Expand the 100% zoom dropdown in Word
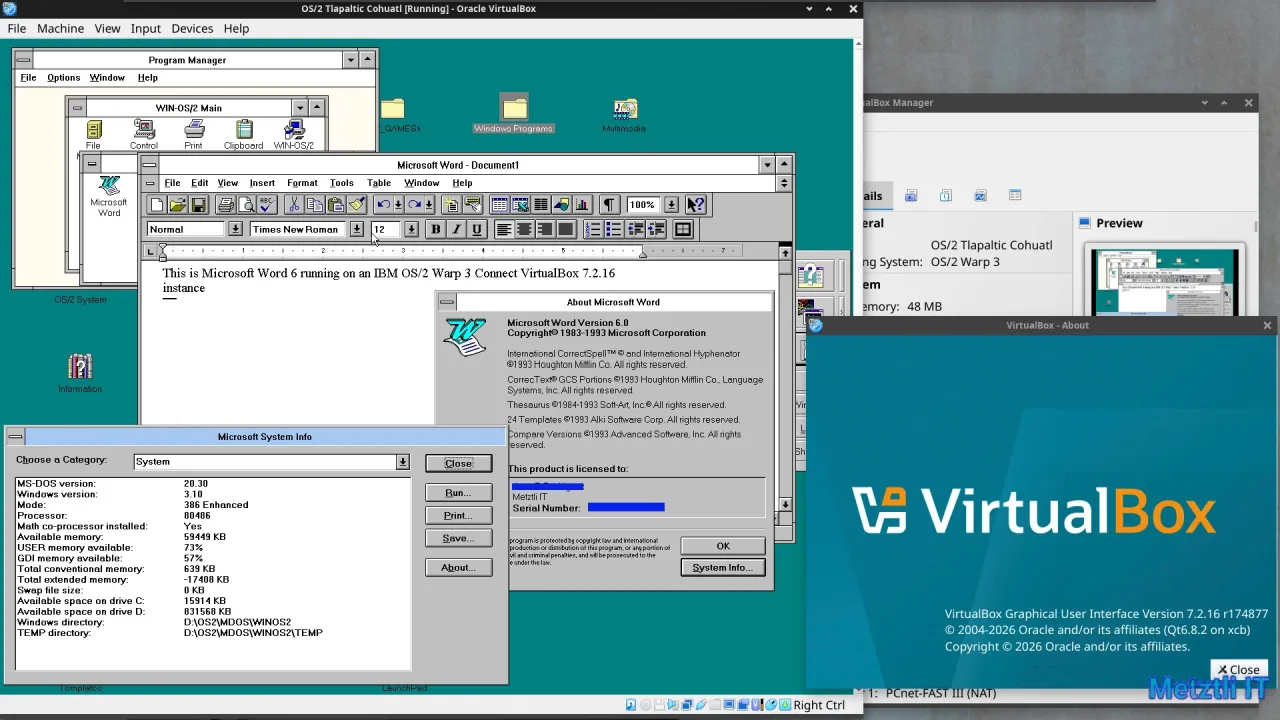 [x=671, y=205]
